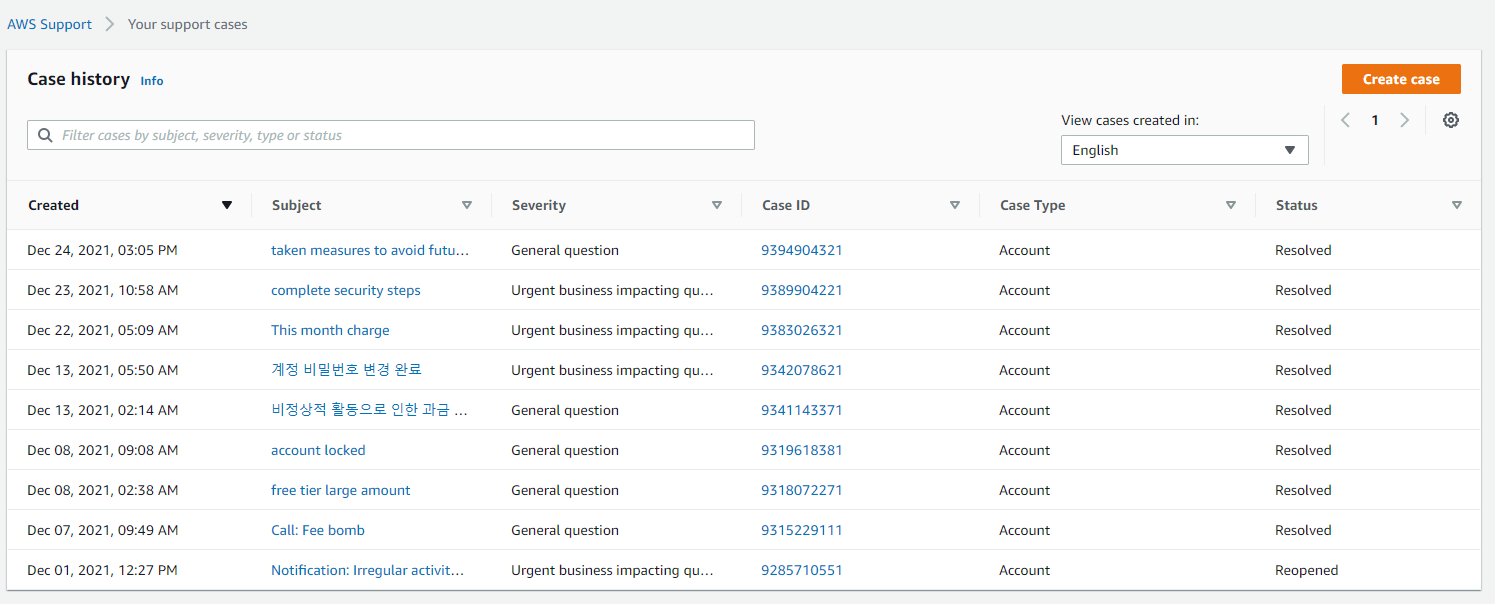
Task: Open the View cases created in English dropdown
Action: 1184,150
